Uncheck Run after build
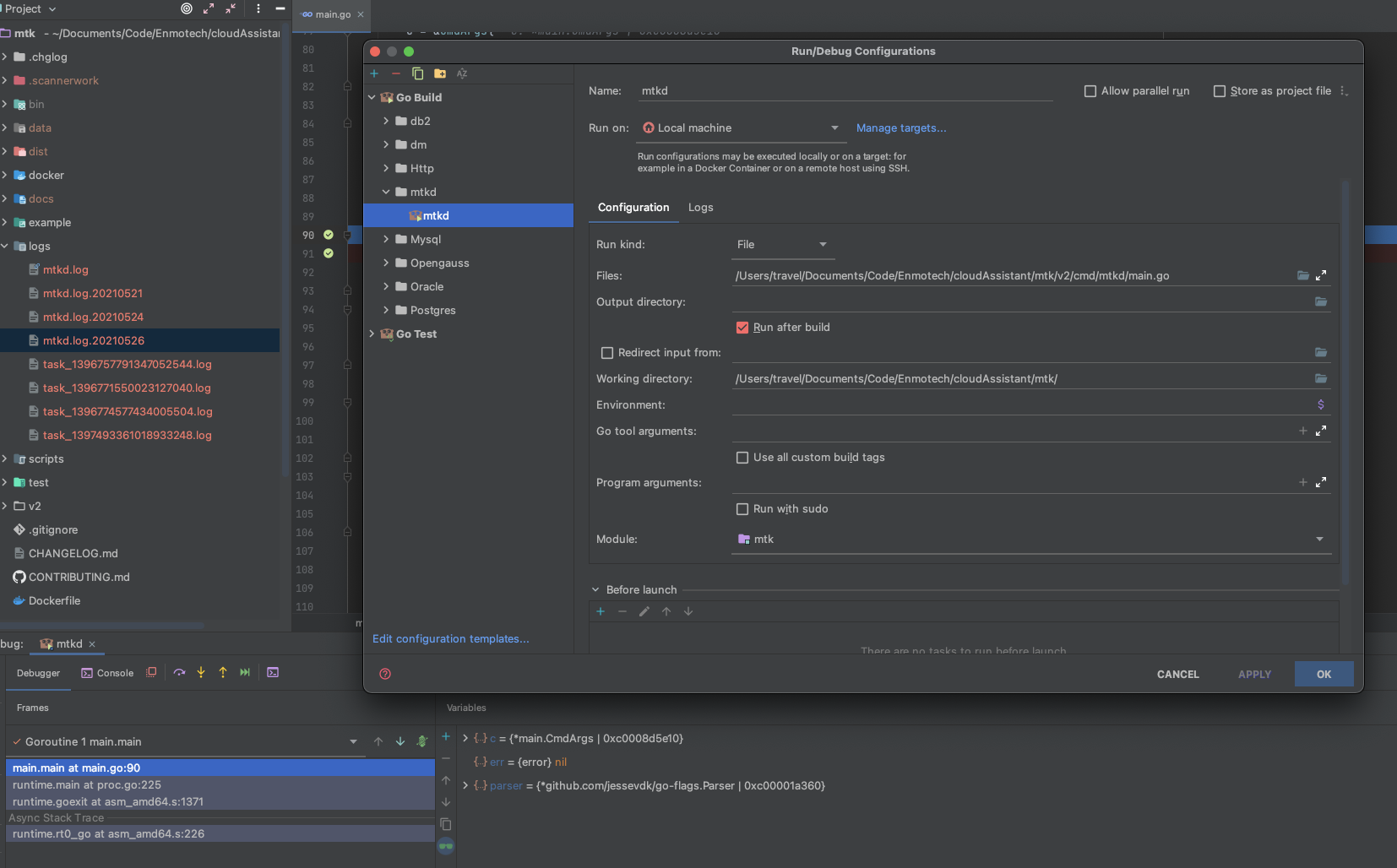This screenshot has width=1397, height=868. point(742,328)
